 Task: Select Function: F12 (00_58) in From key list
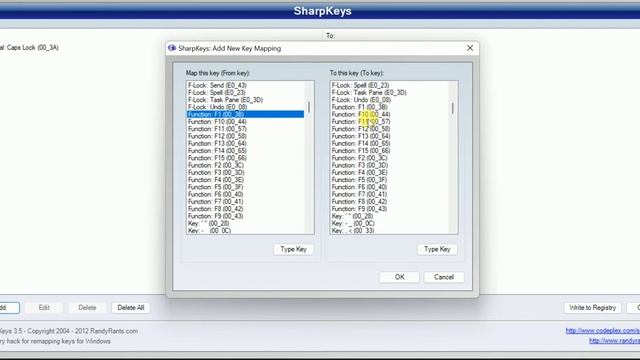[x=245, y=136]
